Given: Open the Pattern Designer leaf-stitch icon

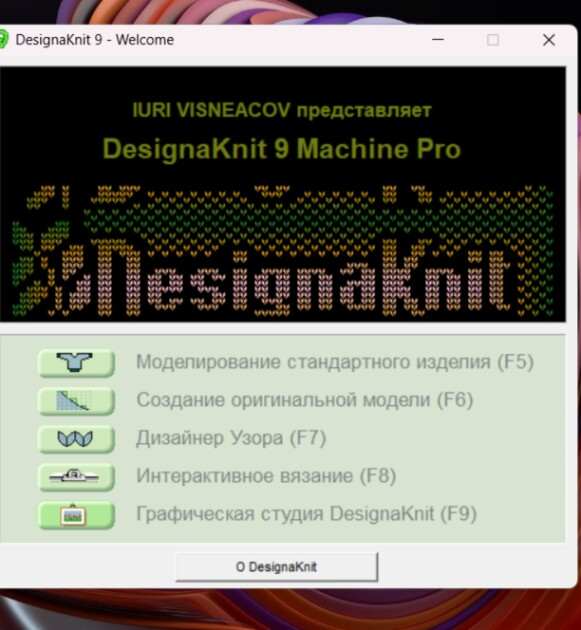Looking at the screenshot, I should 76,439.
